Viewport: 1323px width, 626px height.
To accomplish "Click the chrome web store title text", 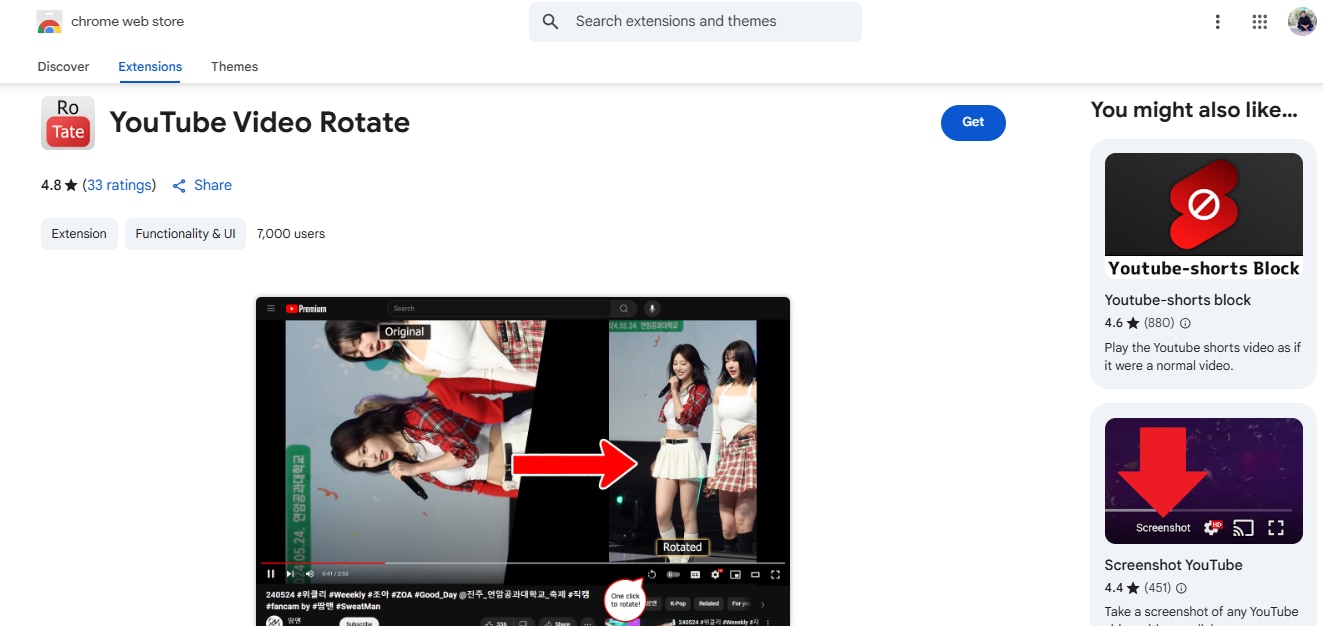I will click(x=128, y=21).
